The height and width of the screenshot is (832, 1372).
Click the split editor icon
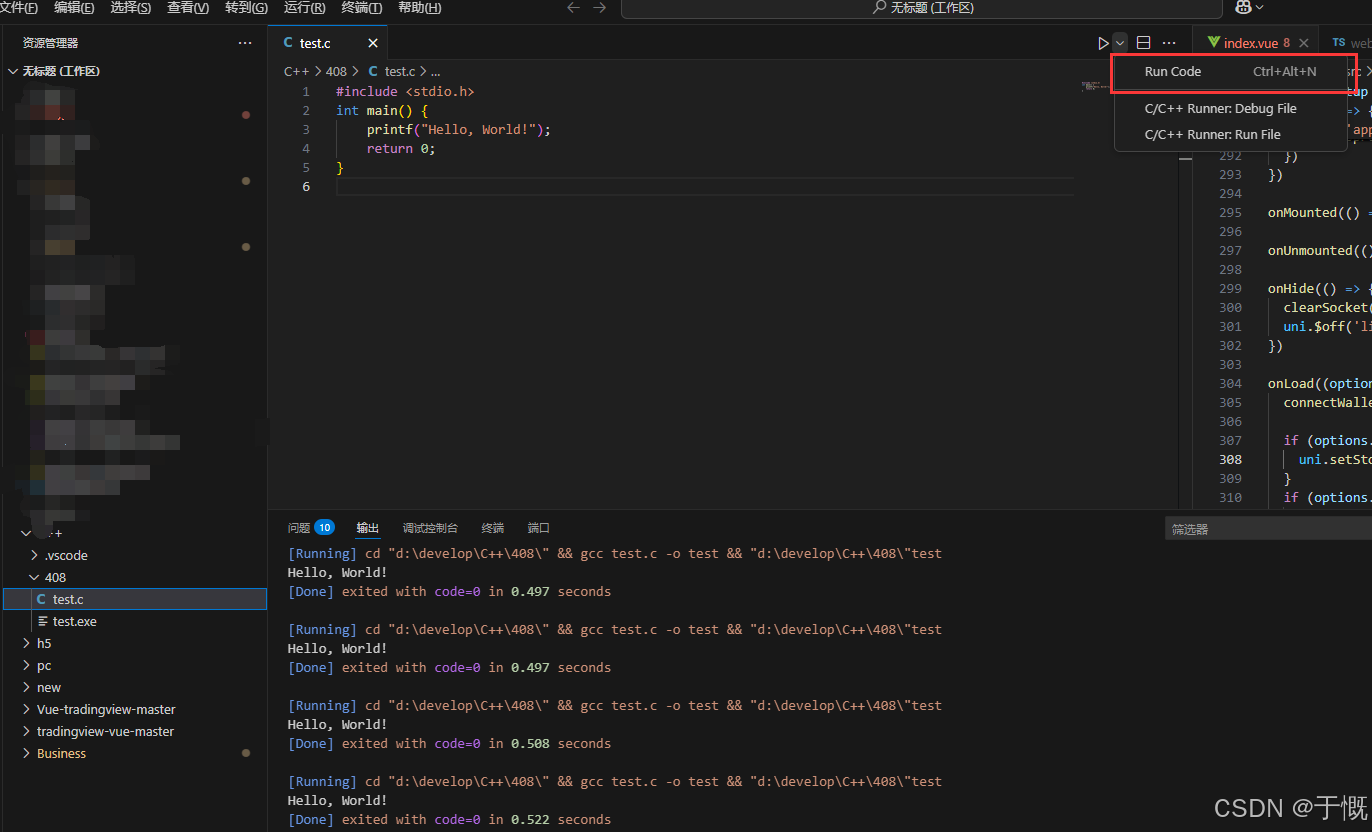point(1144,43)
